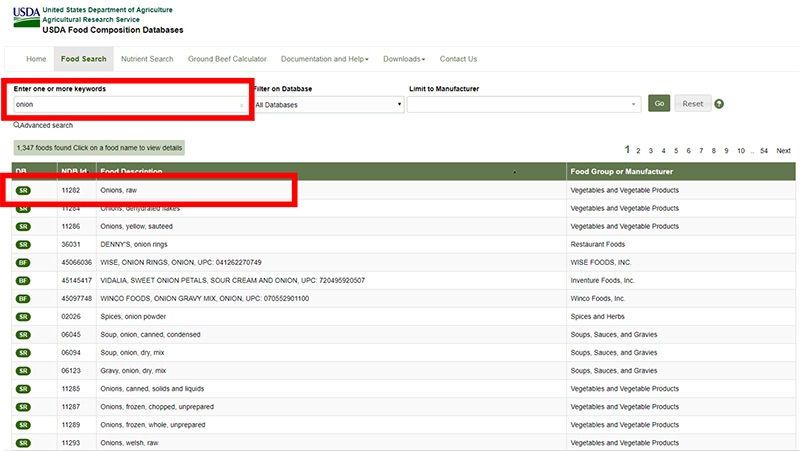Open the Gravy, onion, dry, mix entry

[x=133, y=371]
